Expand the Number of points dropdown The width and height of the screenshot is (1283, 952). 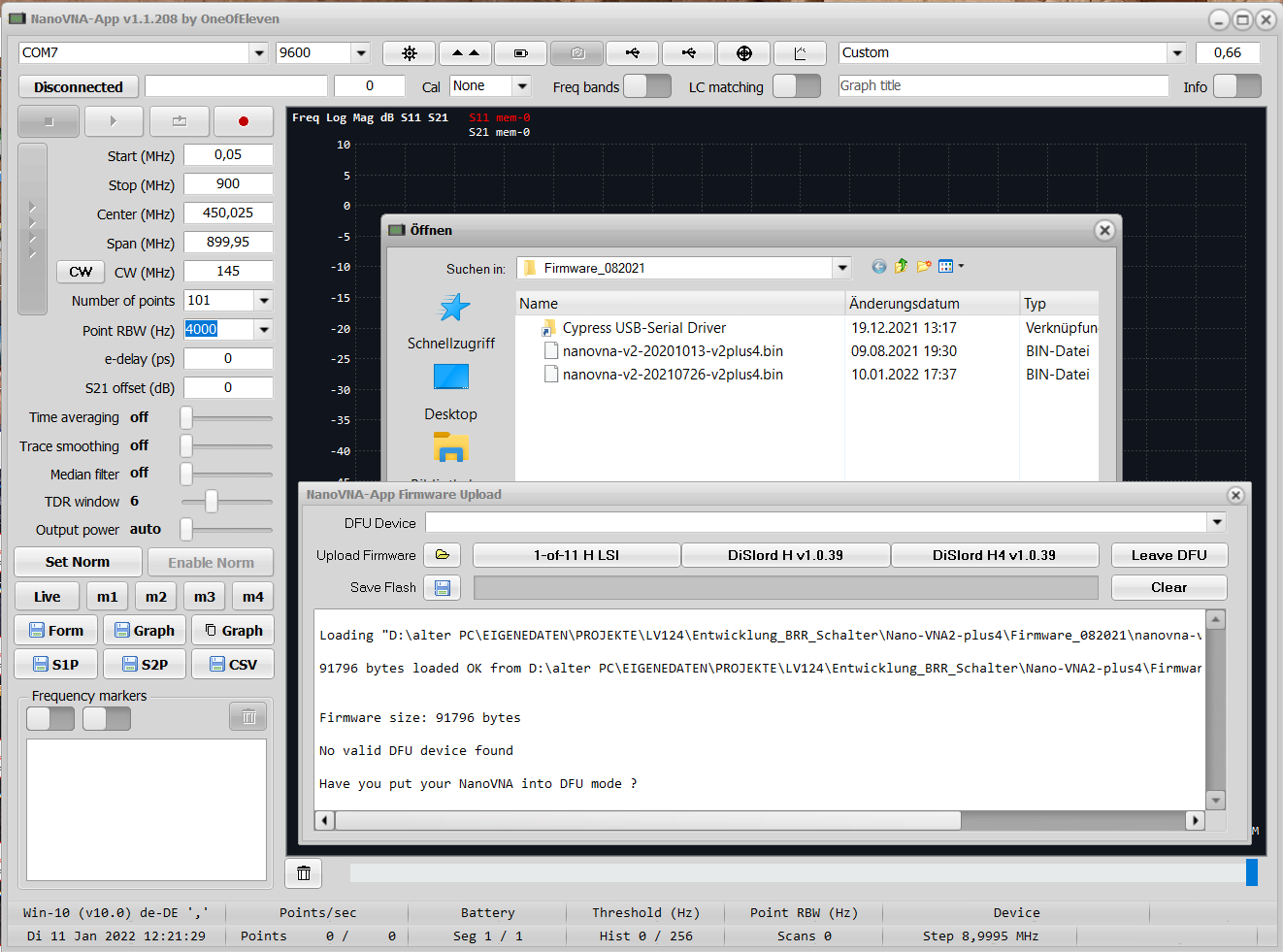click(264, 301)
